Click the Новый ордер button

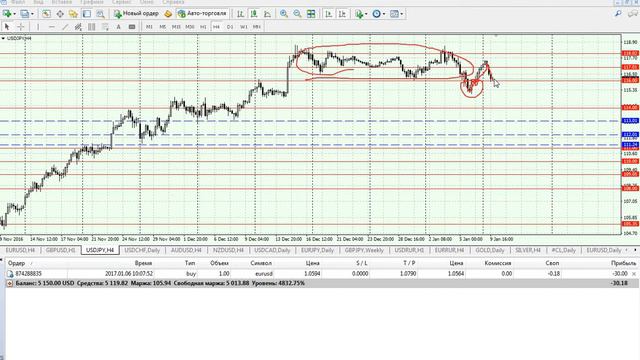pos(136,14)
